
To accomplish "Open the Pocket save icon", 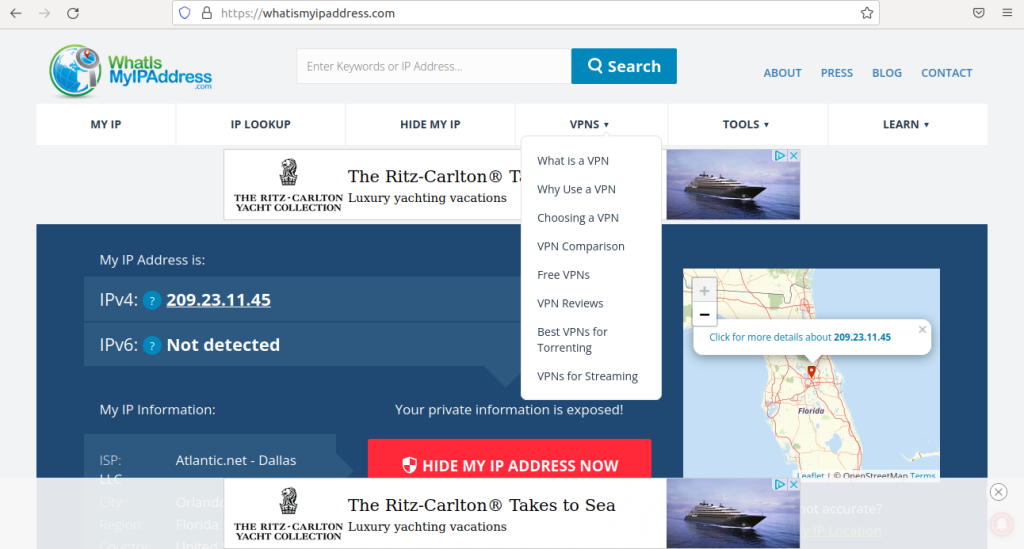I will (x=978, y=13).
